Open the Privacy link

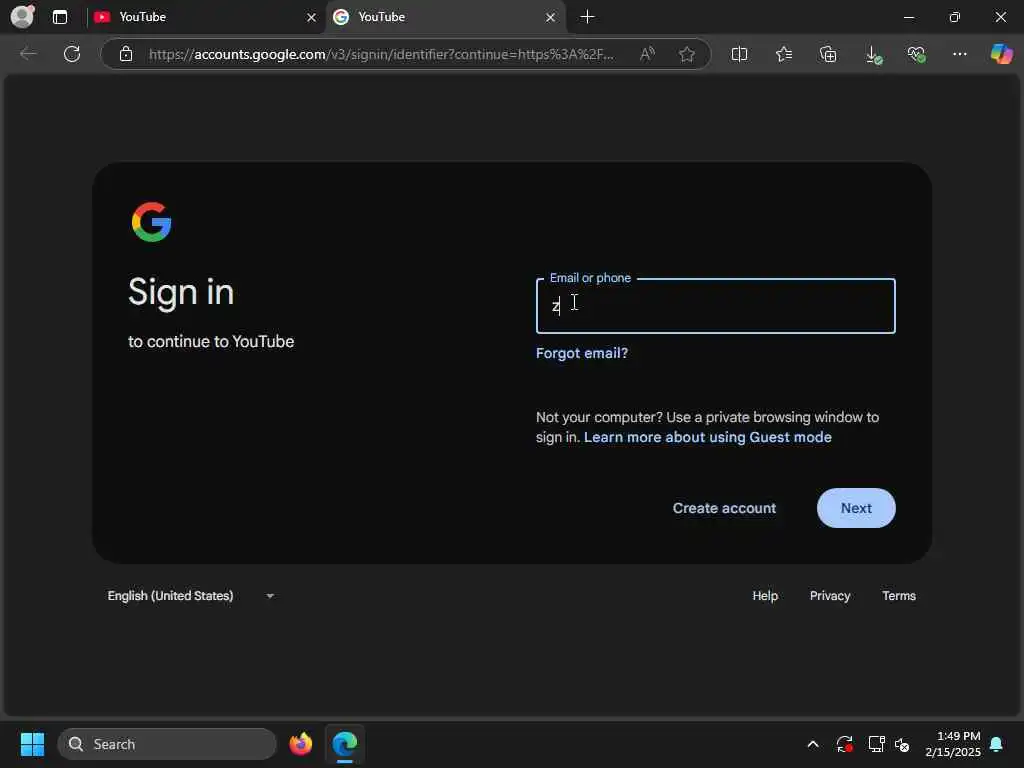tap(829, 596)
